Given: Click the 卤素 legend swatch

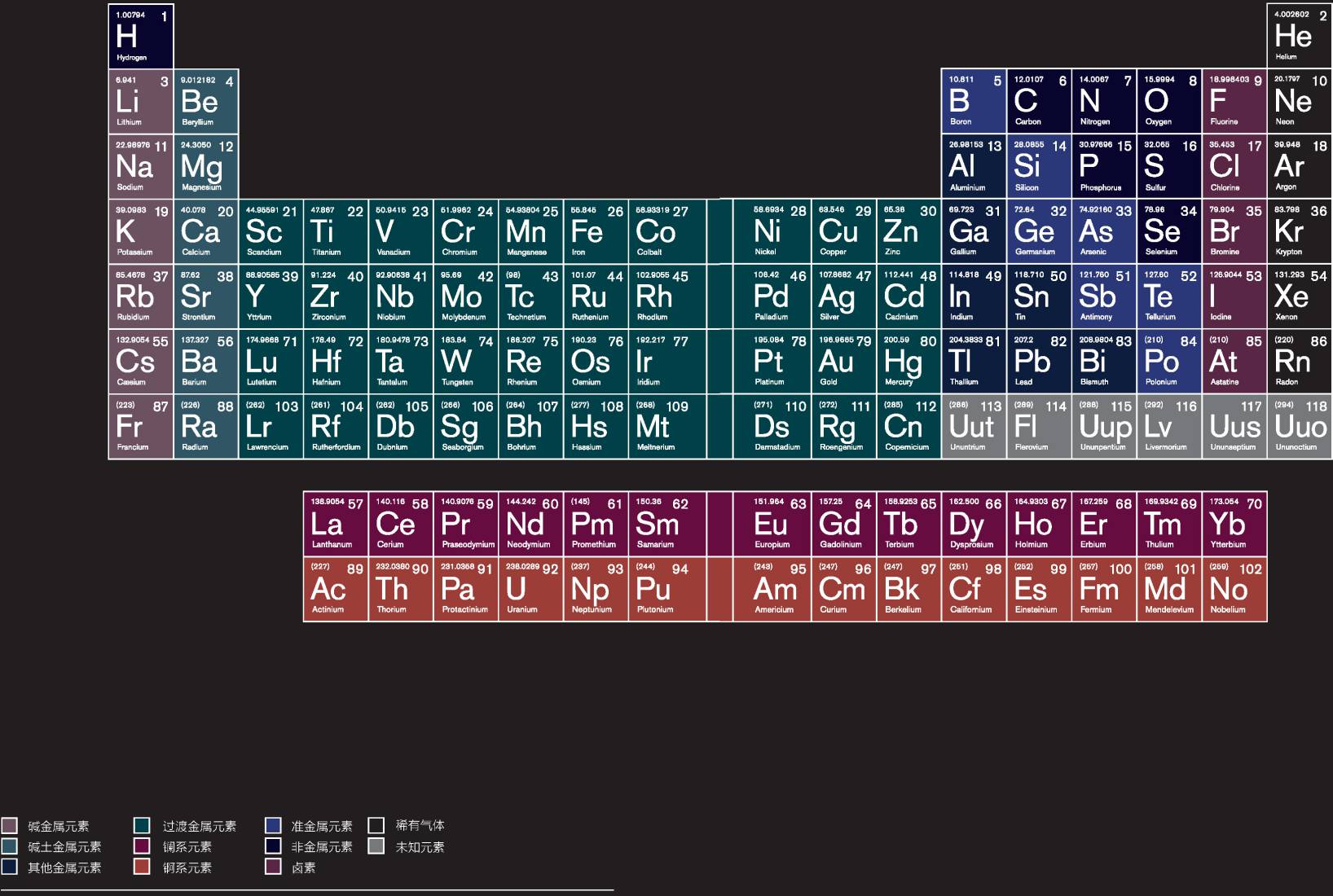Looking at the screenshot, I should click(274, 866).
